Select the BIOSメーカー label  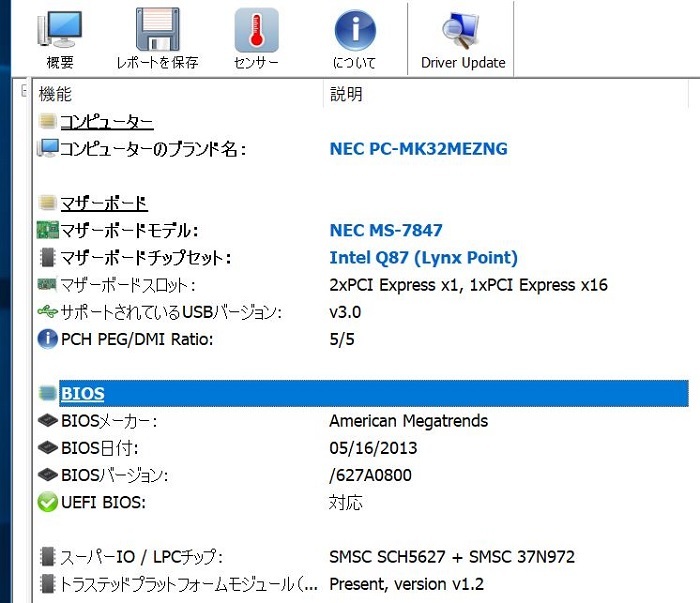(x=109, y=421)
